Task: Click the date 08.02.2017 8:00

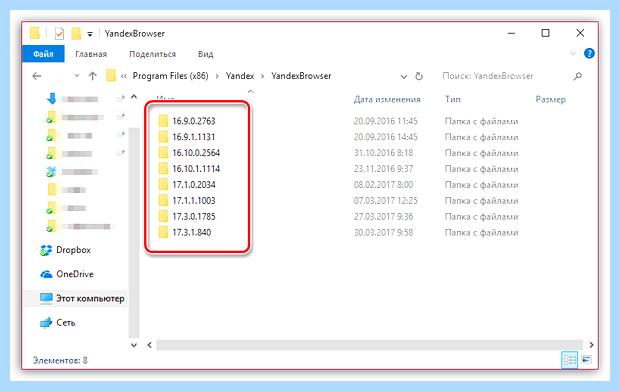Action: click(x=383, y=185)
